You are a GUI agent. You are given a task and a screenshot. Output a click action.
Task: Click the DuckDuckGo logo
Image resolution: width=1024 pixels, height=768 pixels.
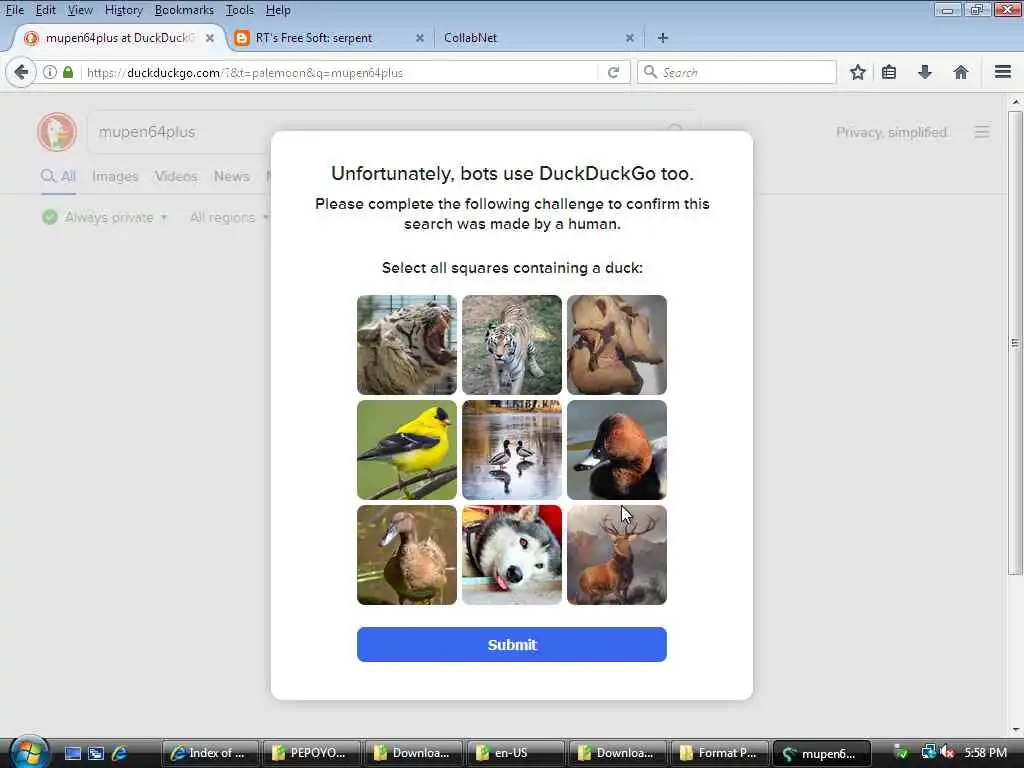(57, 132)
